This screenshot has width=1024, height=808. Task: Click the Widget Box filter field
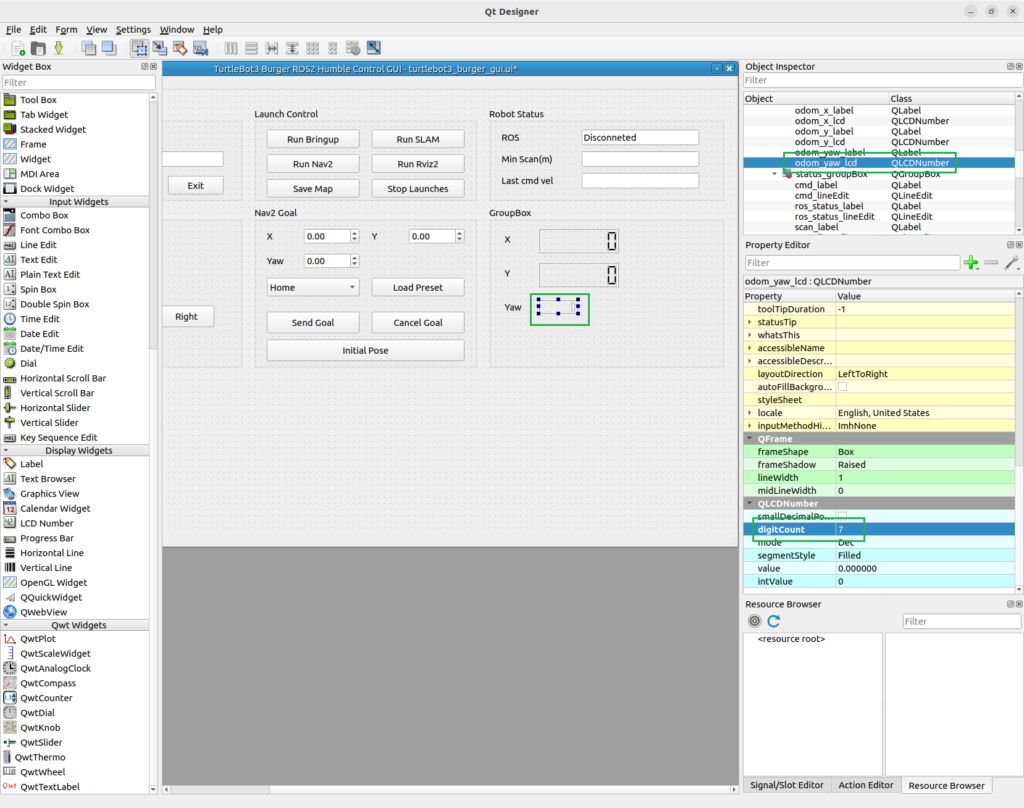(78, 82)
